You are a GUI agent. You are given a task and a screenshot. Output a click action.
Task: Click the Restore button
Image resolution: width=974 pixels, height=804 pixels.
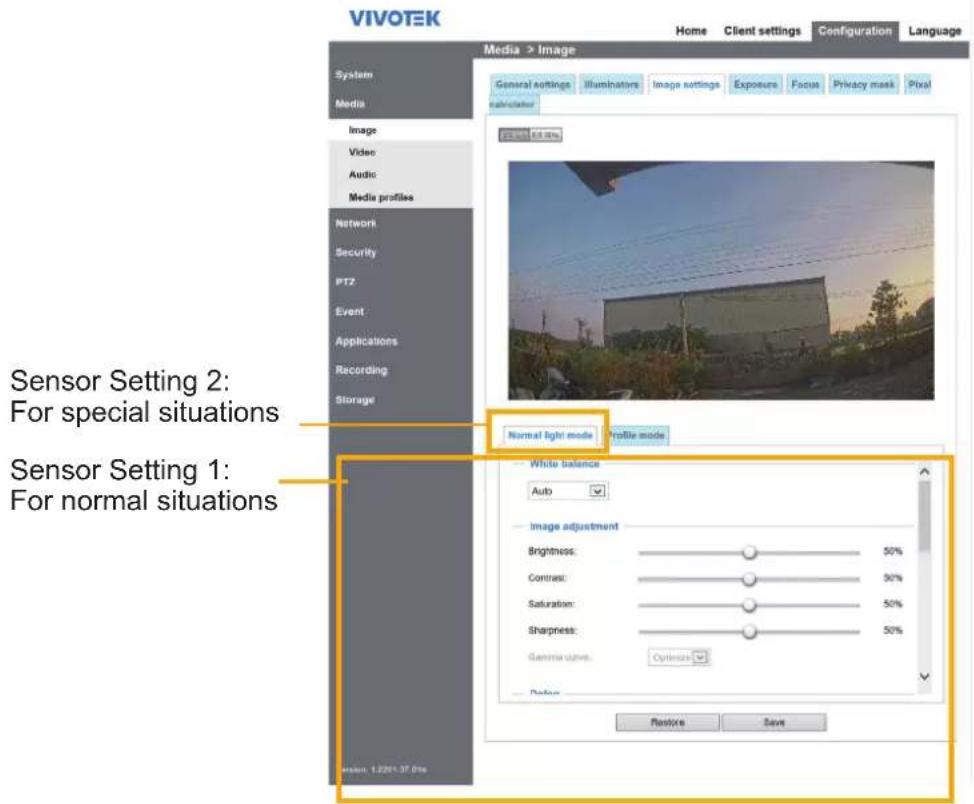667,722
